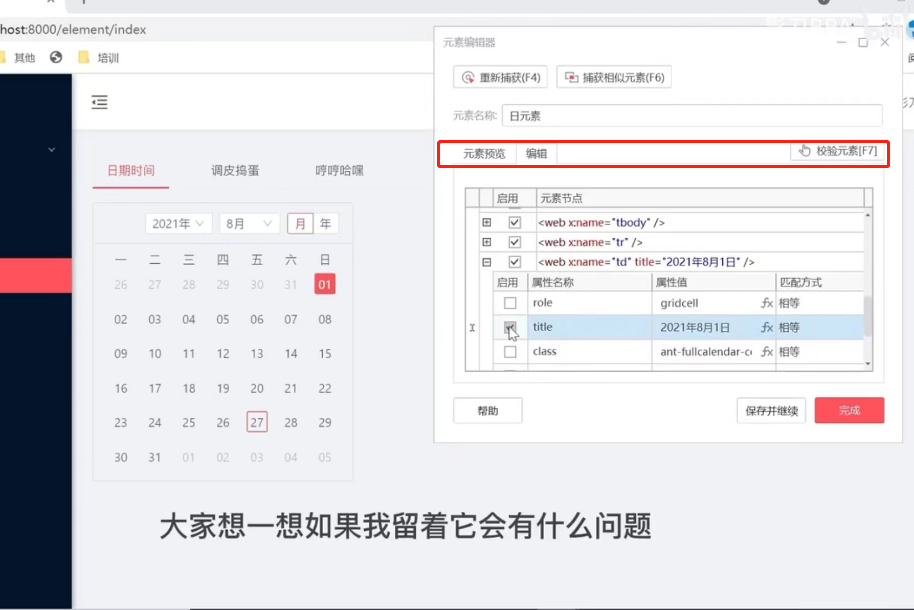Expand the dark sidebar chevron

[51, 150]
